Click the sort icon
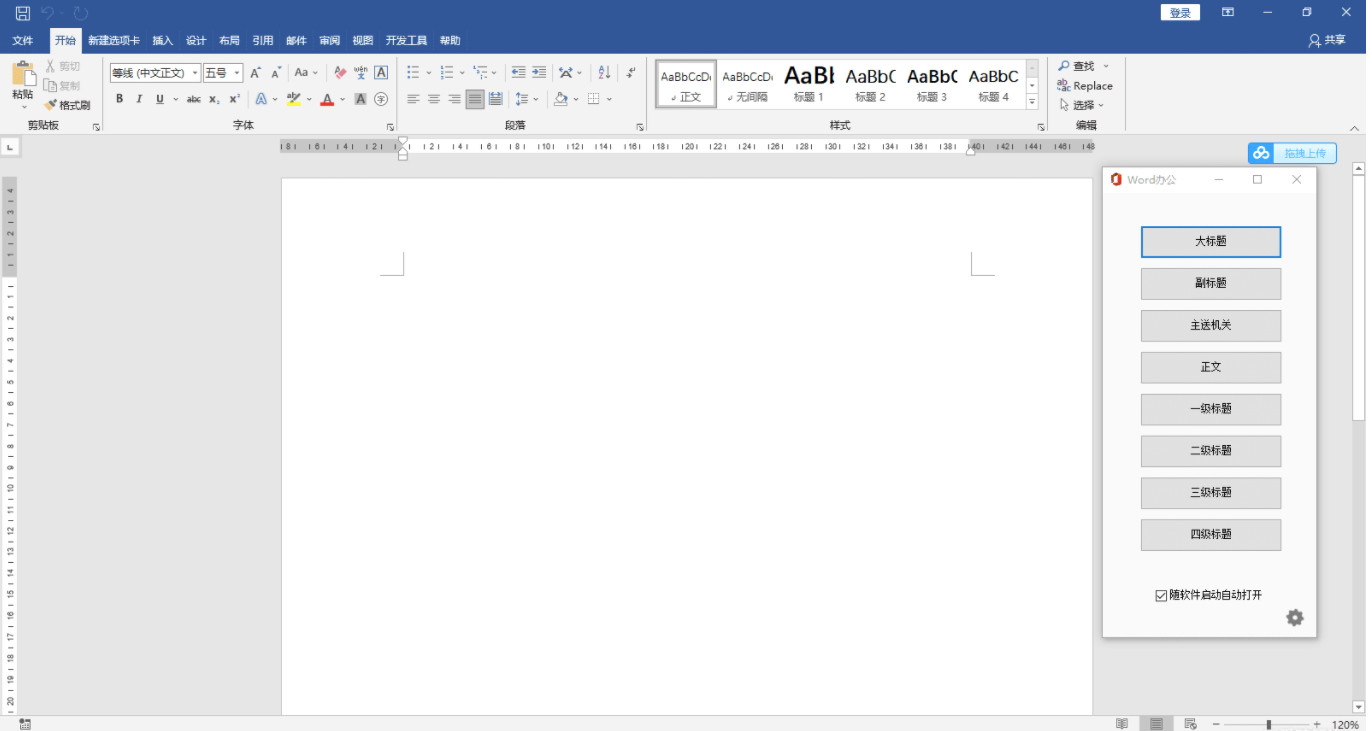The height and width of the screenshot is (731, 1372). (x=604, y=73)
